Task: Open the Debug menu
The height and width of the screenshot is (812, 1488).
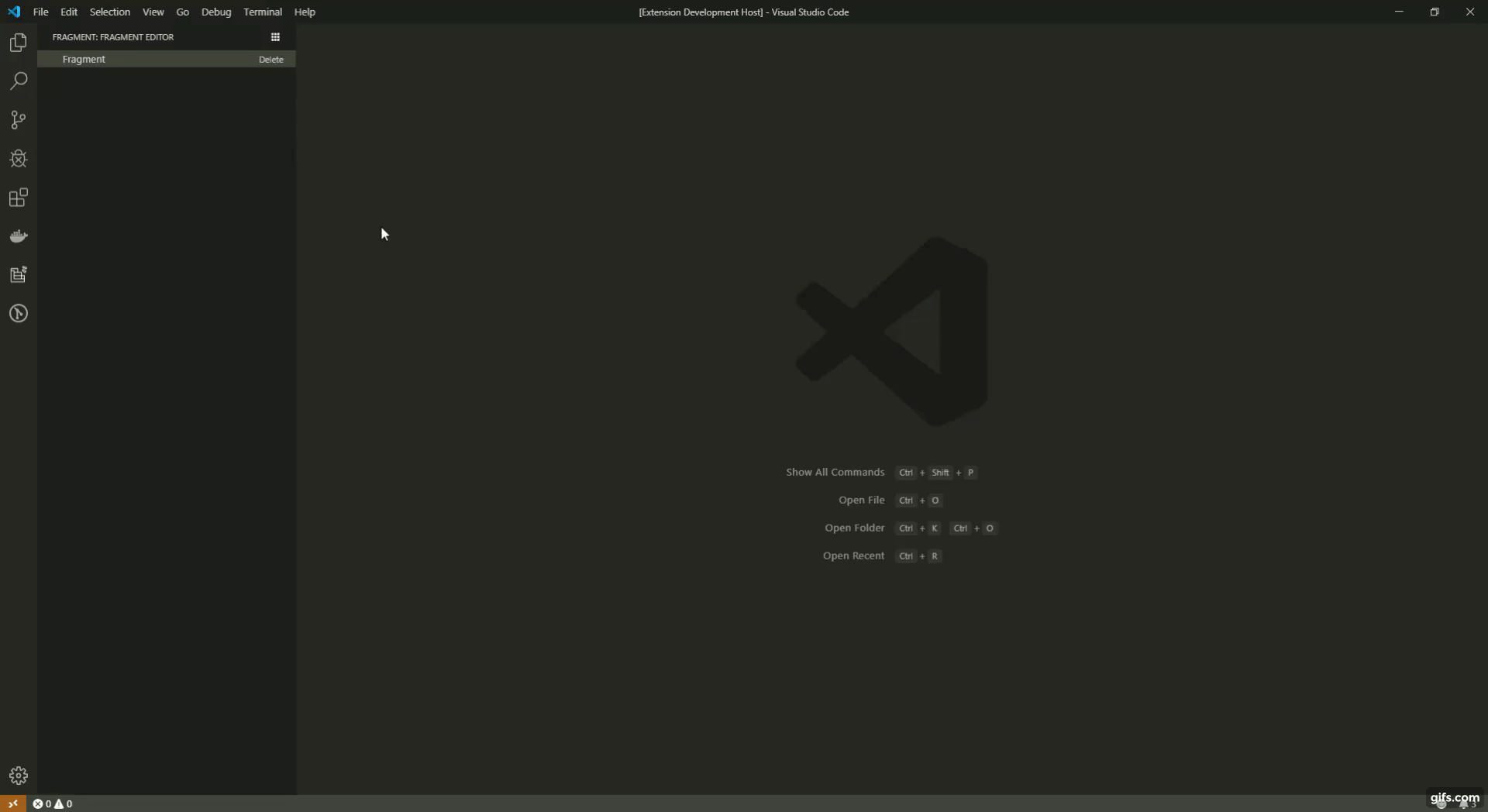Action: (x=216, y=12)
